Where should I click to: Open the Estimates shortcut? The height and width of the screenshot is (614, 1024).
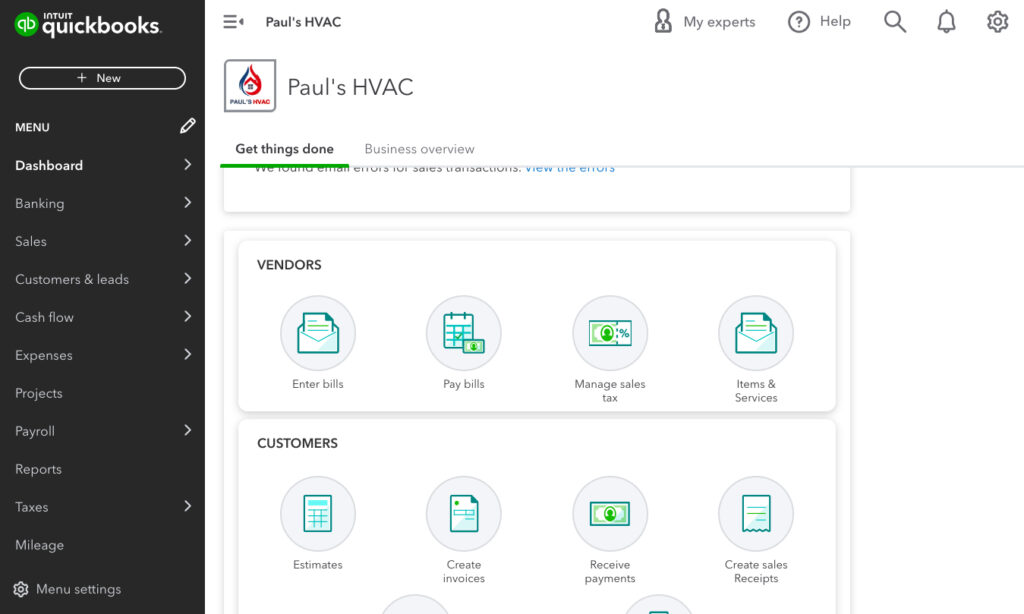[317, 513]
